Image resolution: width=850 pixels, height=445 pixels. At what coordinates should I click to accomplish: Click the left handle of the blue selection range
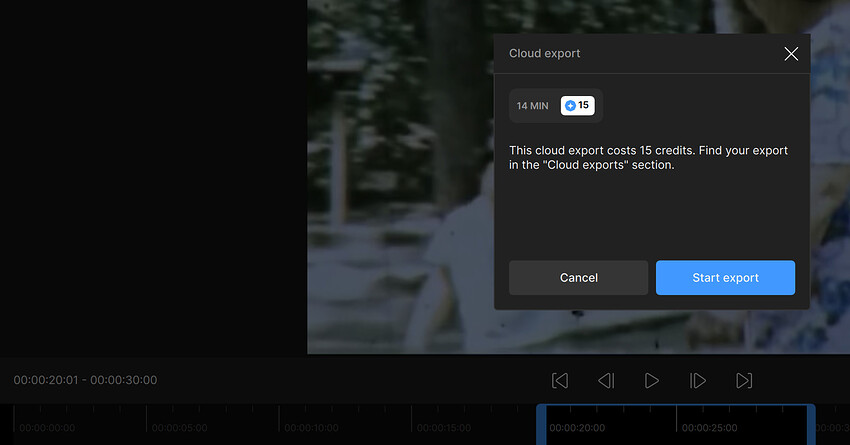tap(540, 426)
